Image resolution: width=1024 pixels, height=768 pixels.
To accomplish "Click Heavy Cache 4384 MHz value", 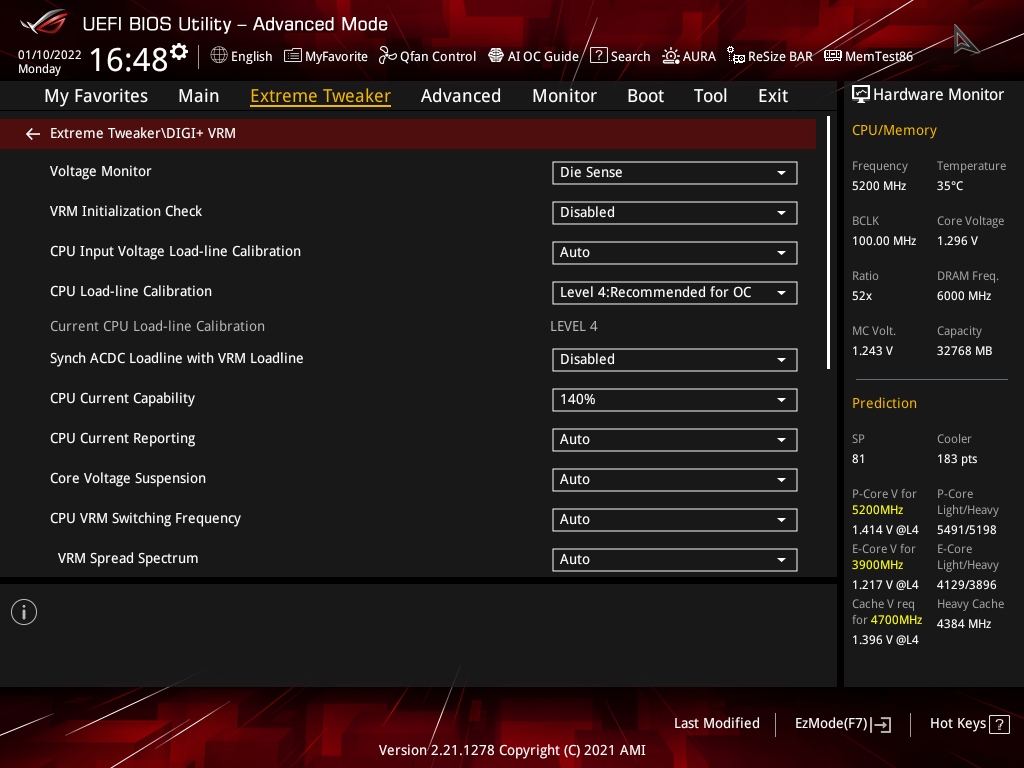I will click(964, 624).
